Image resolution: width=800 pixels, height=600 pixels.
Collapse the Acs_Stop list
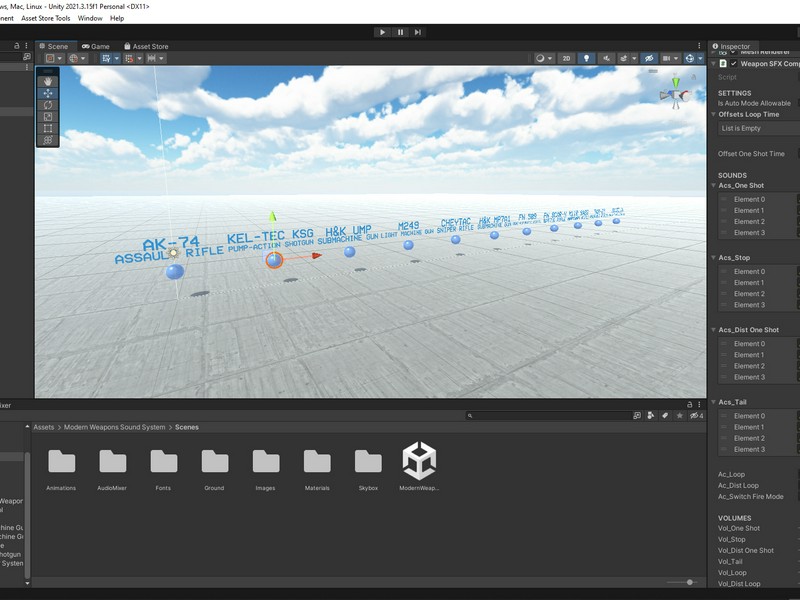(713, 258)
